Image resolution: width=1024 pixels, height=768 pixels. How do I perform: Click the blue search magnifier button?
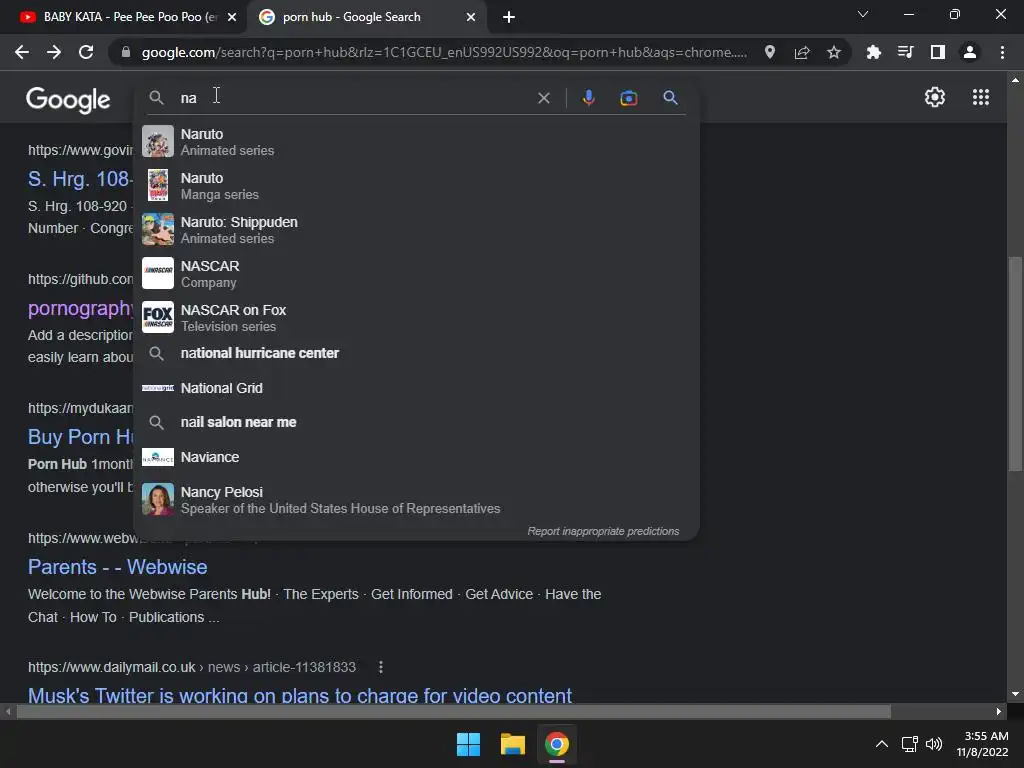pyautogui.click(x=670, y=98)
